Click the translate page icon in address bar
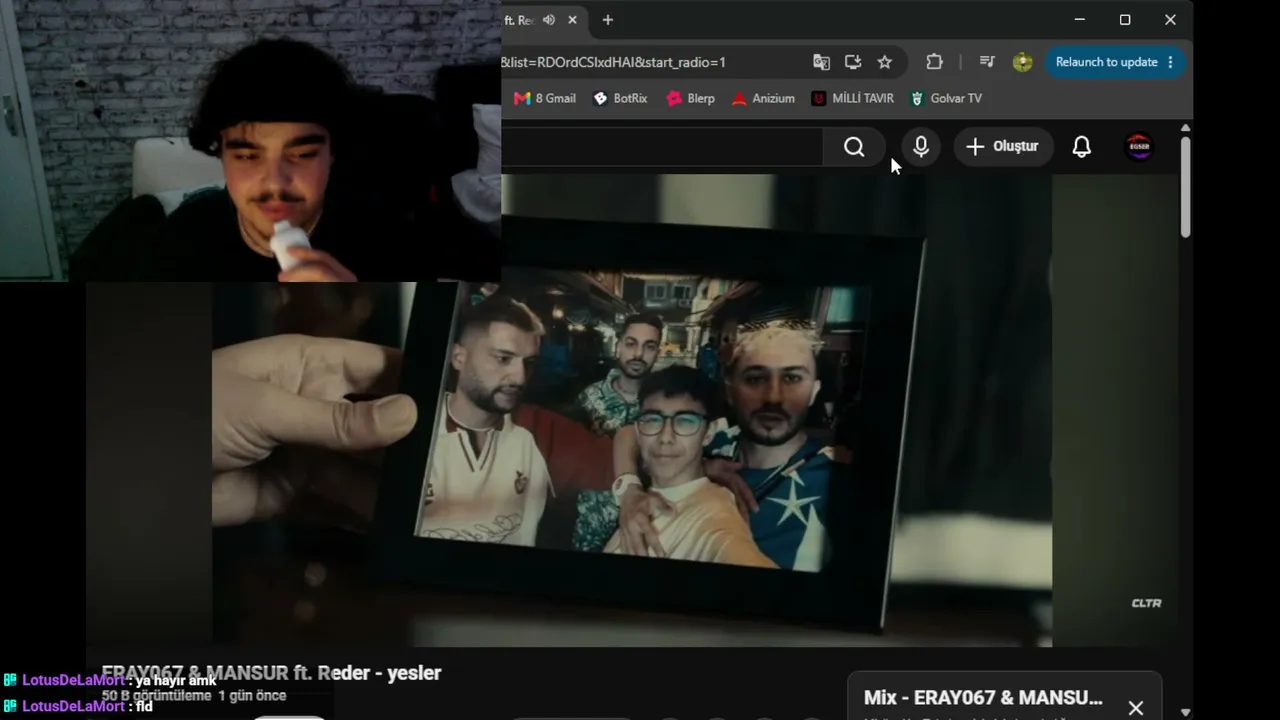1280x720 pixels. click(x=821, y=62)
